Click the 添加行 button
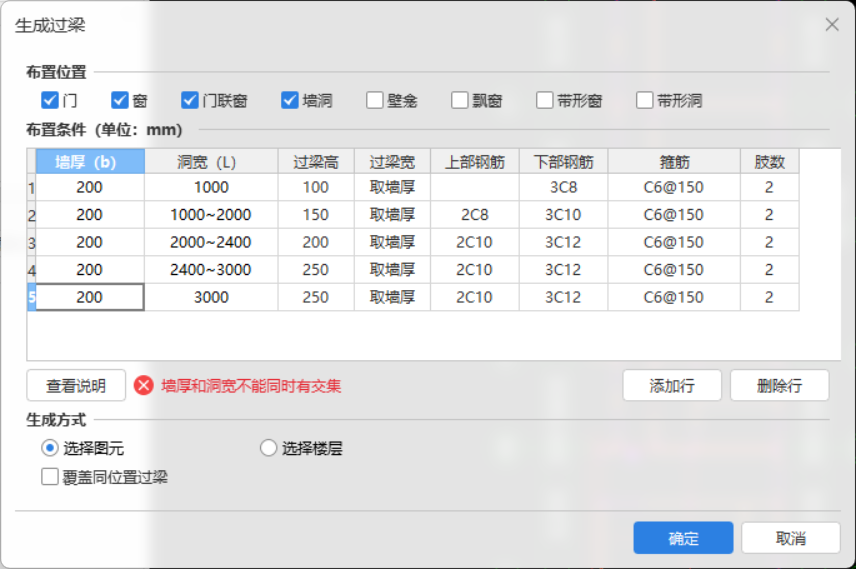Image resolution: width=856 pixels, height=569 pixels. (672, 386)
